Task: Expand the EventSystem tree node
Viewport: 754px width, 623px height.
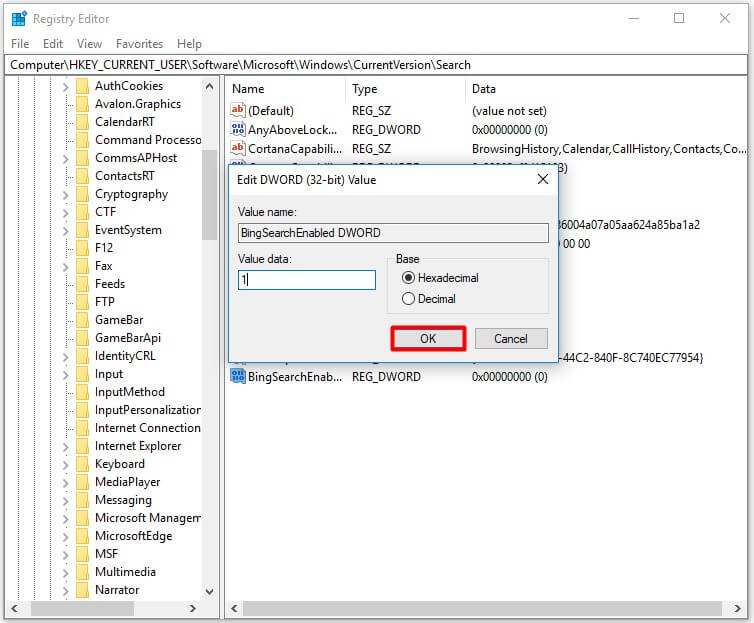Action: [x=66, y=231]
